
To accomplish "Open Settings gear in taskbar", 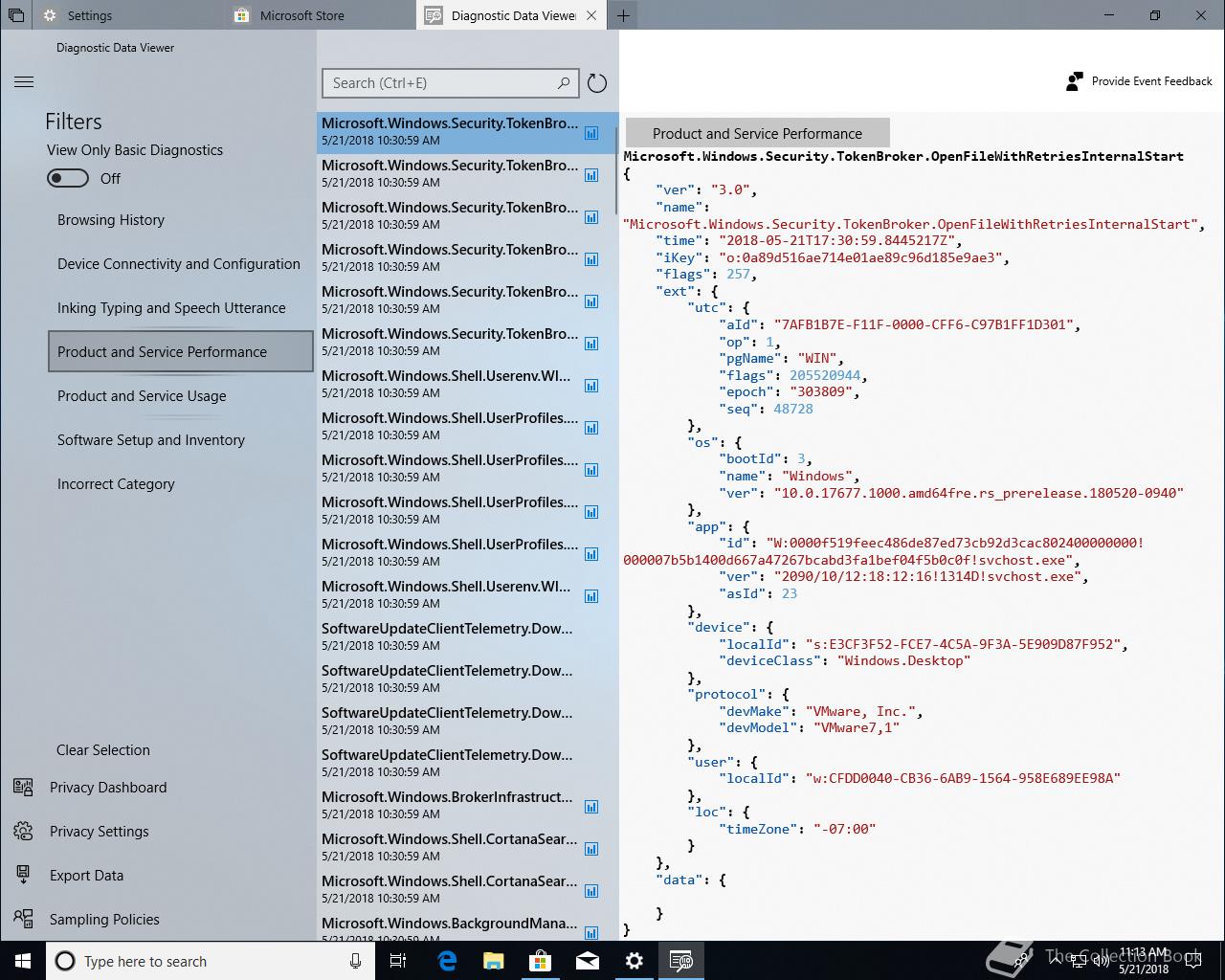I will point(635,961).
